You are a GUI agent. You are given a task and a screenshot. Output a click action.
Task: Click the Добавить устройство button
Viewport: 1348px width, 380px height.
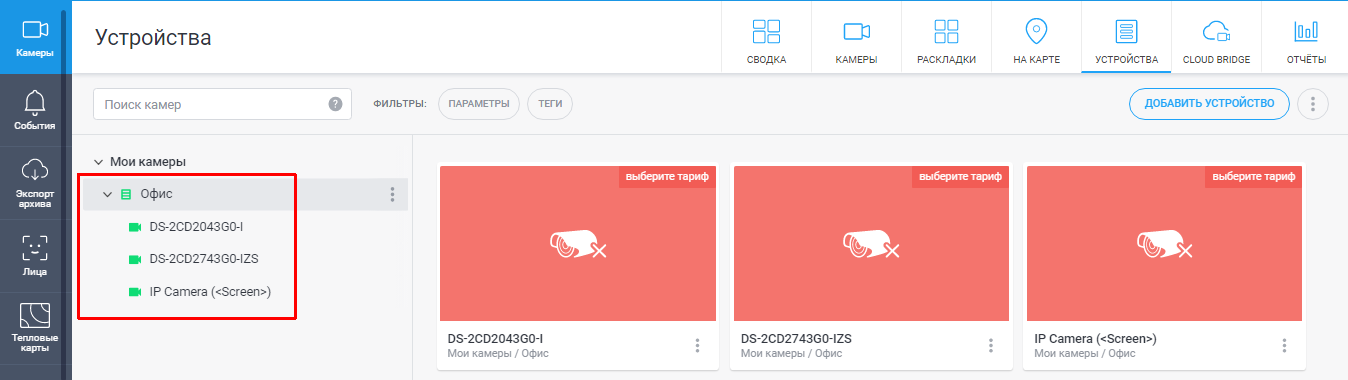(1209, 104)
